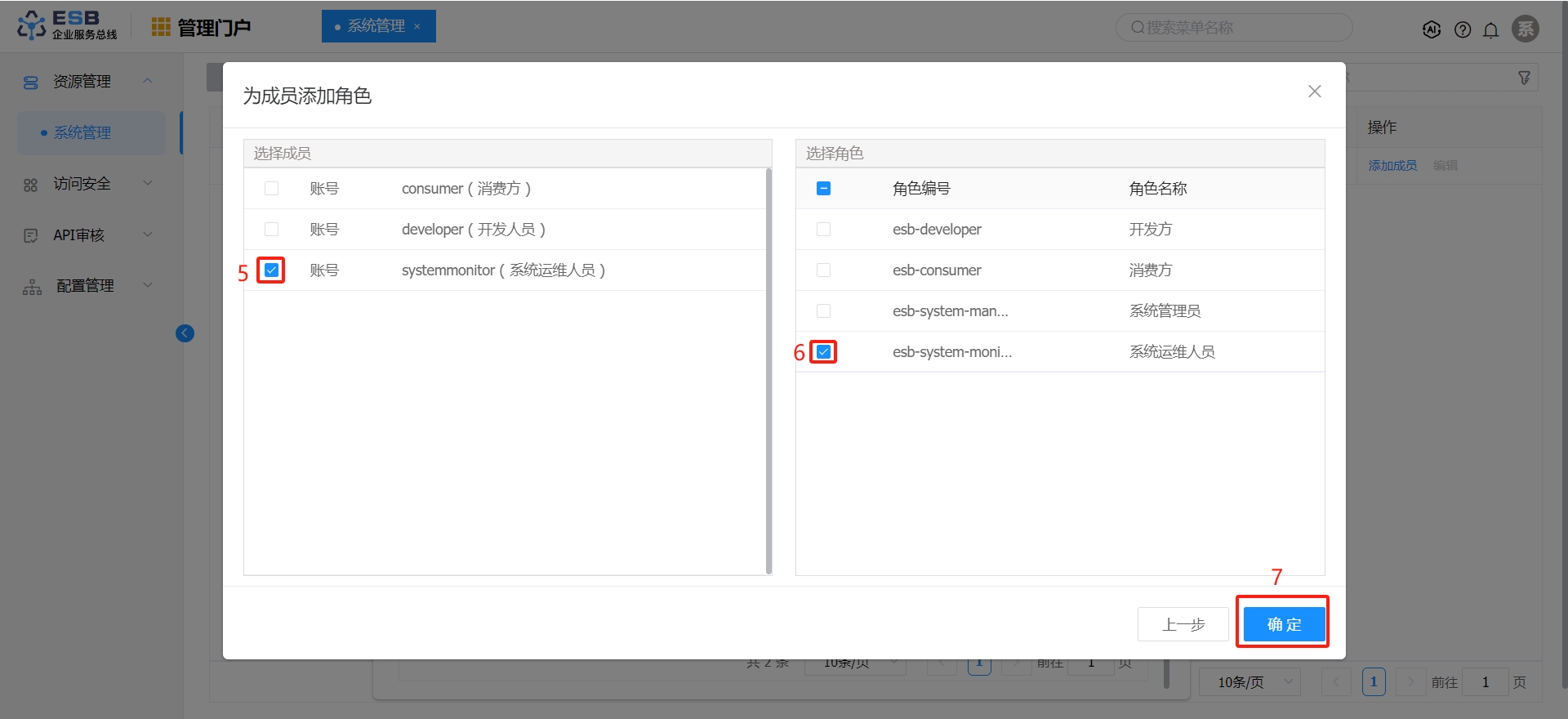Confirm with the 确定 button
The image size is (1568, 719).
(1284, 625)
